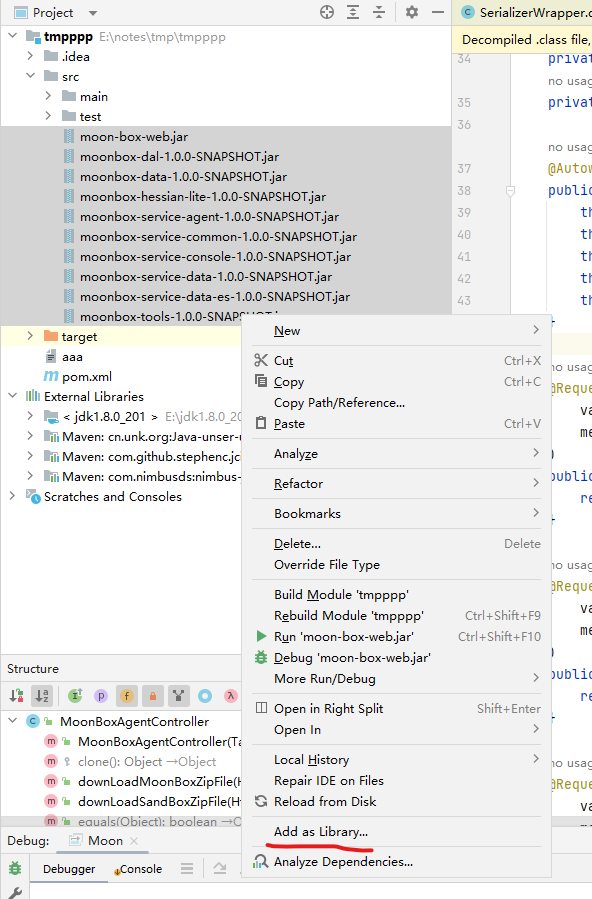
Task: Close the Moon debug session tab
Action: (134, 841)
